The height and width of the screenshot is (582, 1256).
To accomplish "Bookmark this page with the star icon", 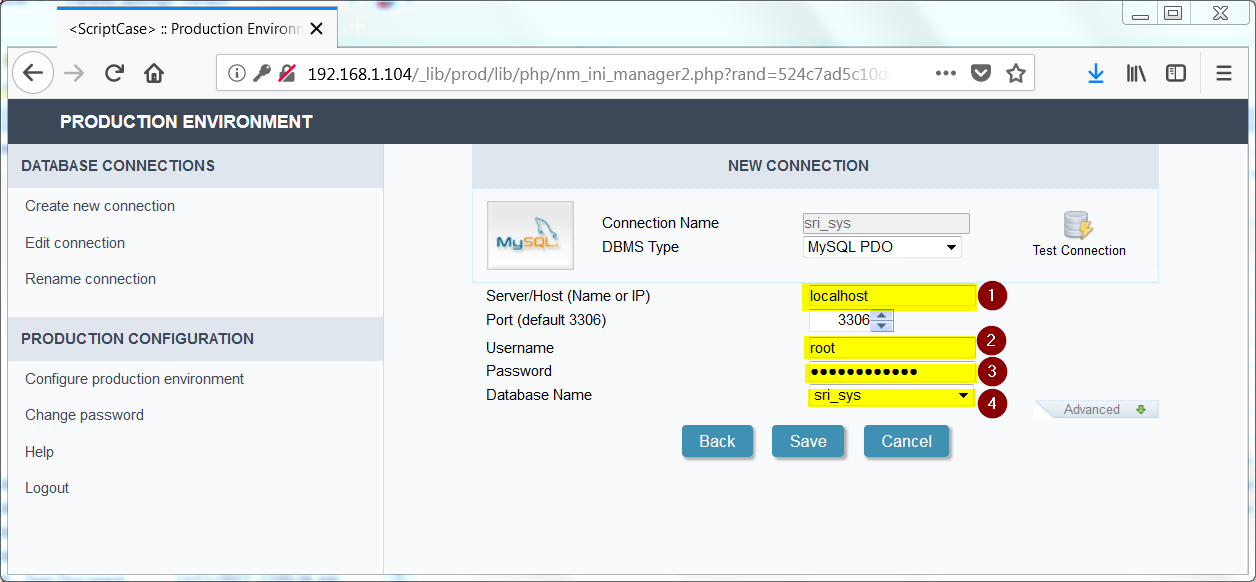I will [1016, 72].
